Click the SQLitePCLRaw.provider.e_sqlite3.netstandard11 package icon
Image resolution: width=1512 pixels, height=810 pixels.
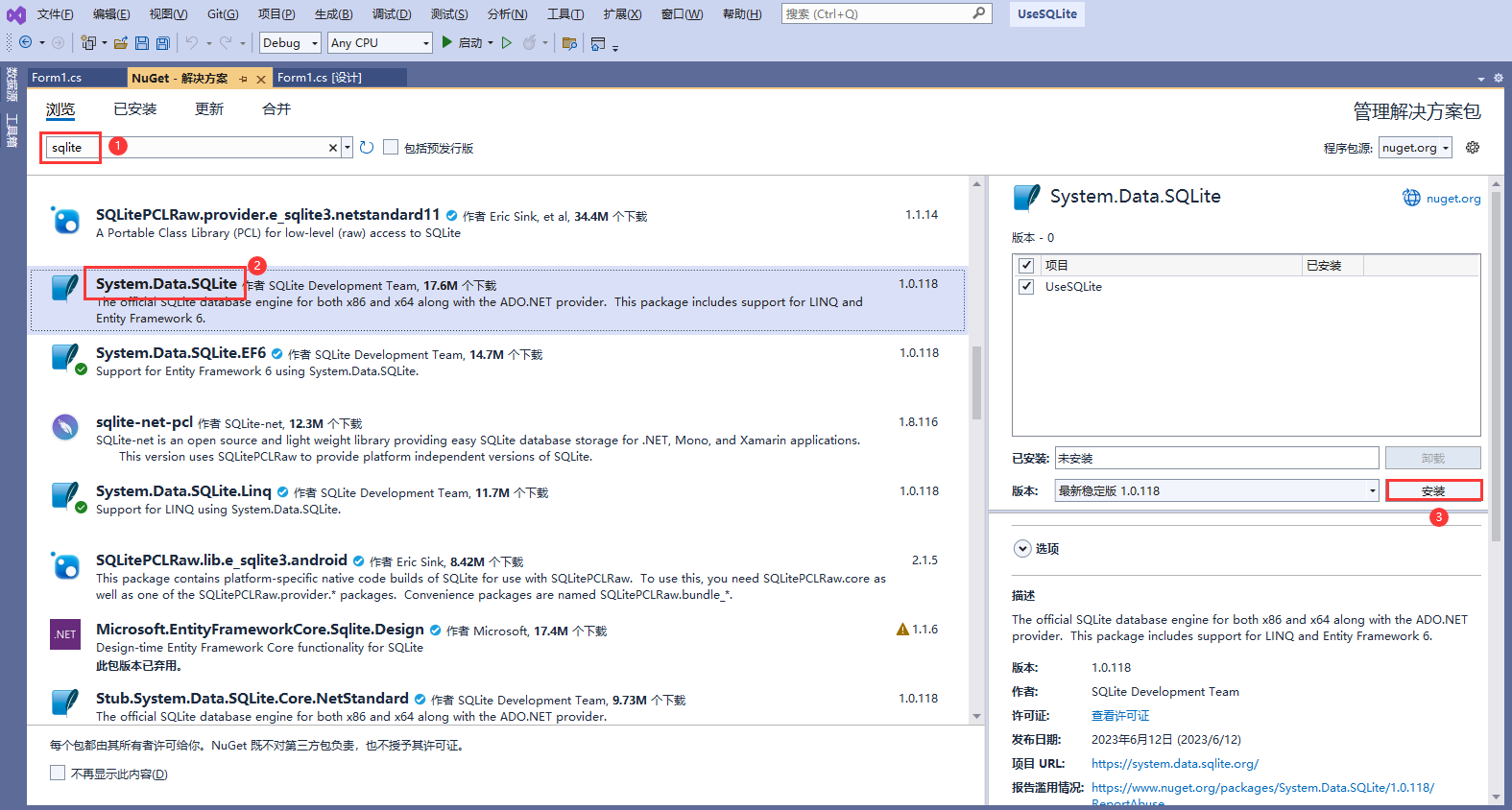64,220
